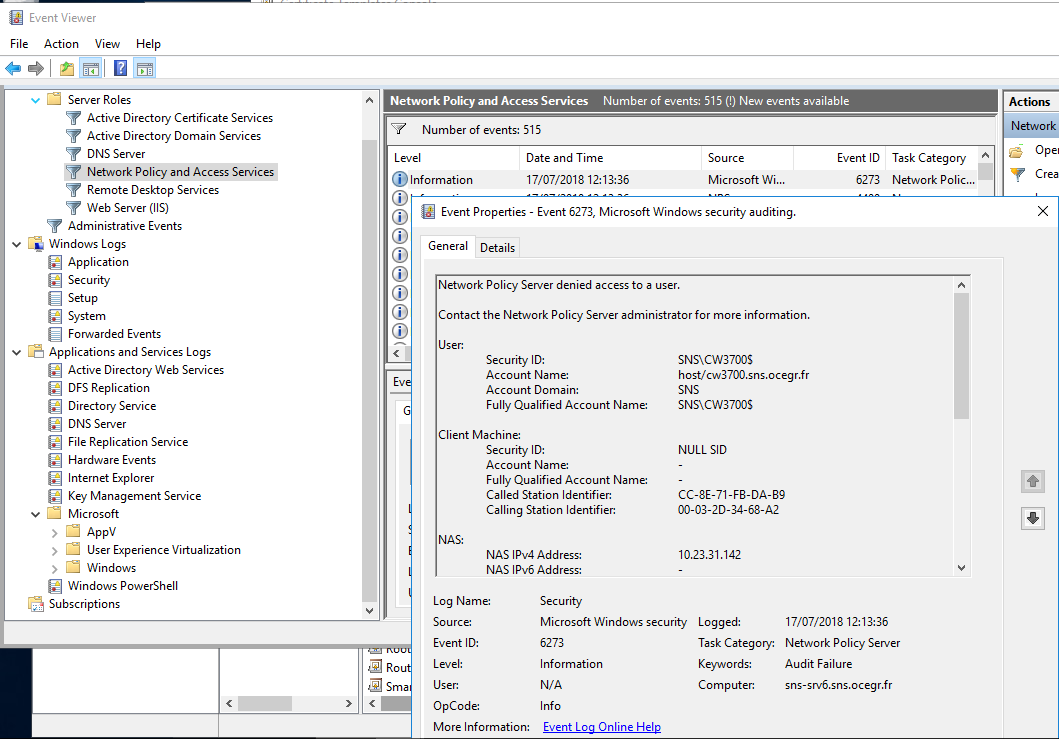Click the Calling Station Identifier value 00-03-2D-34-68-A2

728,510
